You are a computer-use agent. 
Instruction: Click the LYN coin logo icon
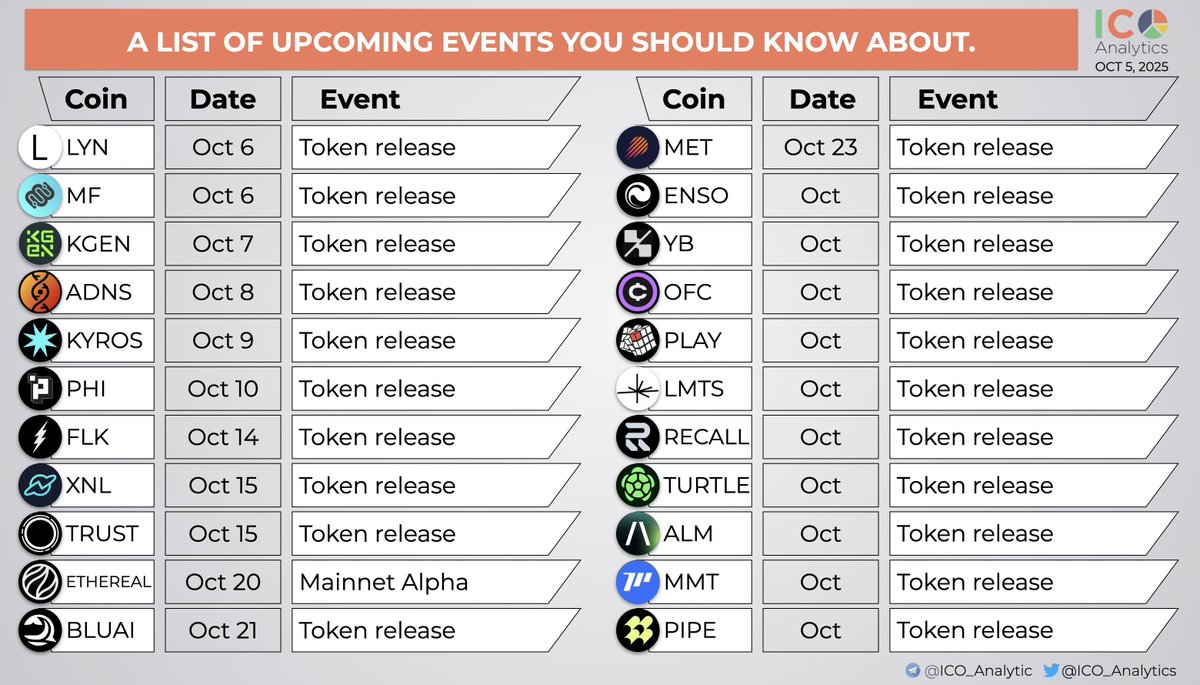[x=40, y=148]
